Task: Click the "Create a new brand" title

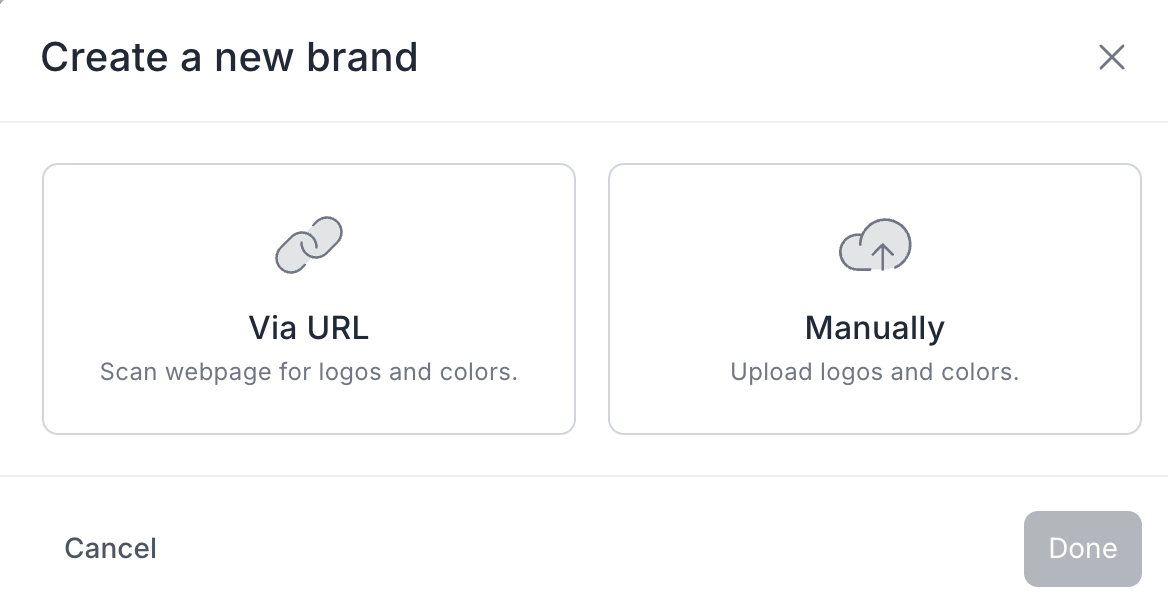Action: (x=229, y=57)
